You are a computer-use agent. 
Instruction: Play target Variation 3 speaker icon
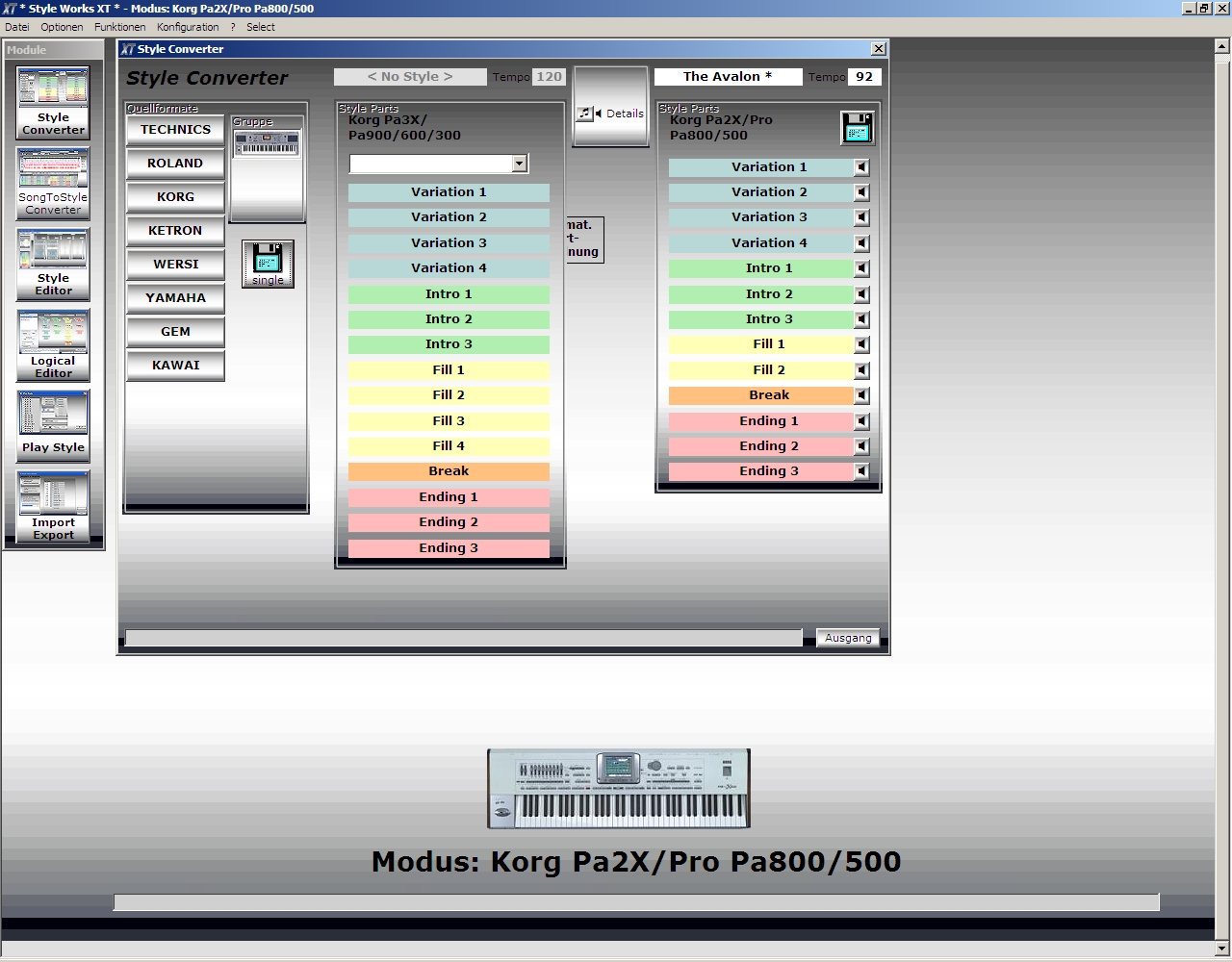861,217
